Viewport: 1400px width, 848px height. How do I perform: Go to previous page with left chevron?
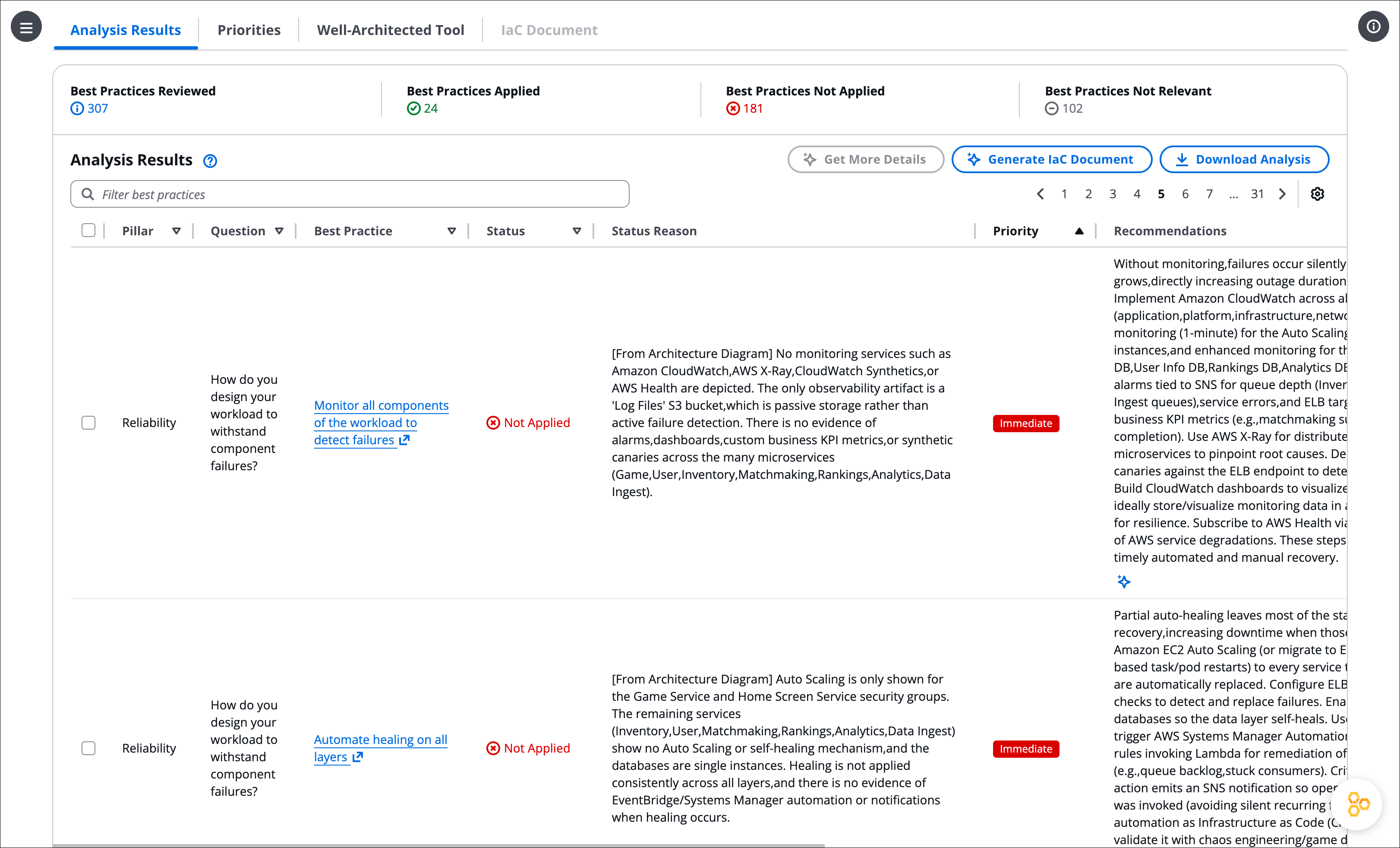(1040, 194)
